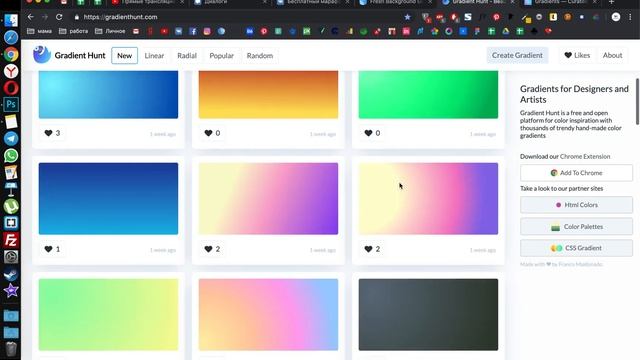Open Личное bookmarks folder
640x360 pixels.
(110, 31)
